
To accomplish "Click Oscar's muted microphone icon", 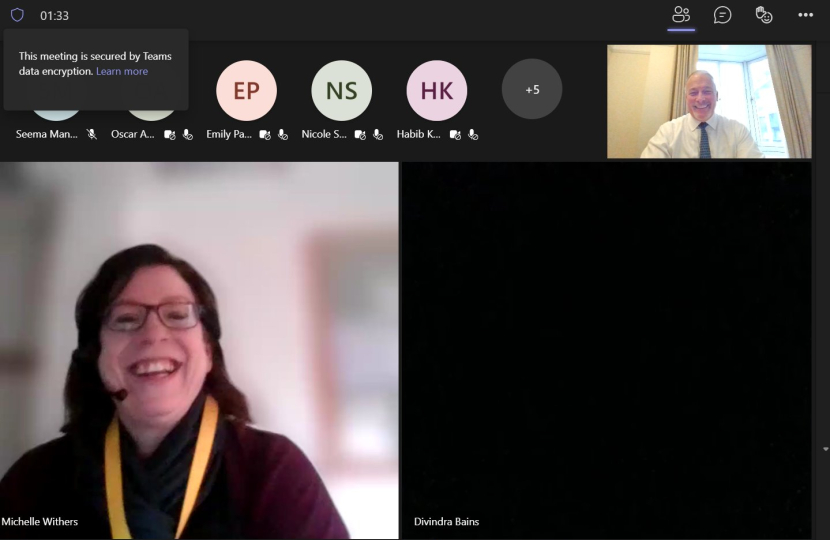I will (187, 134).
